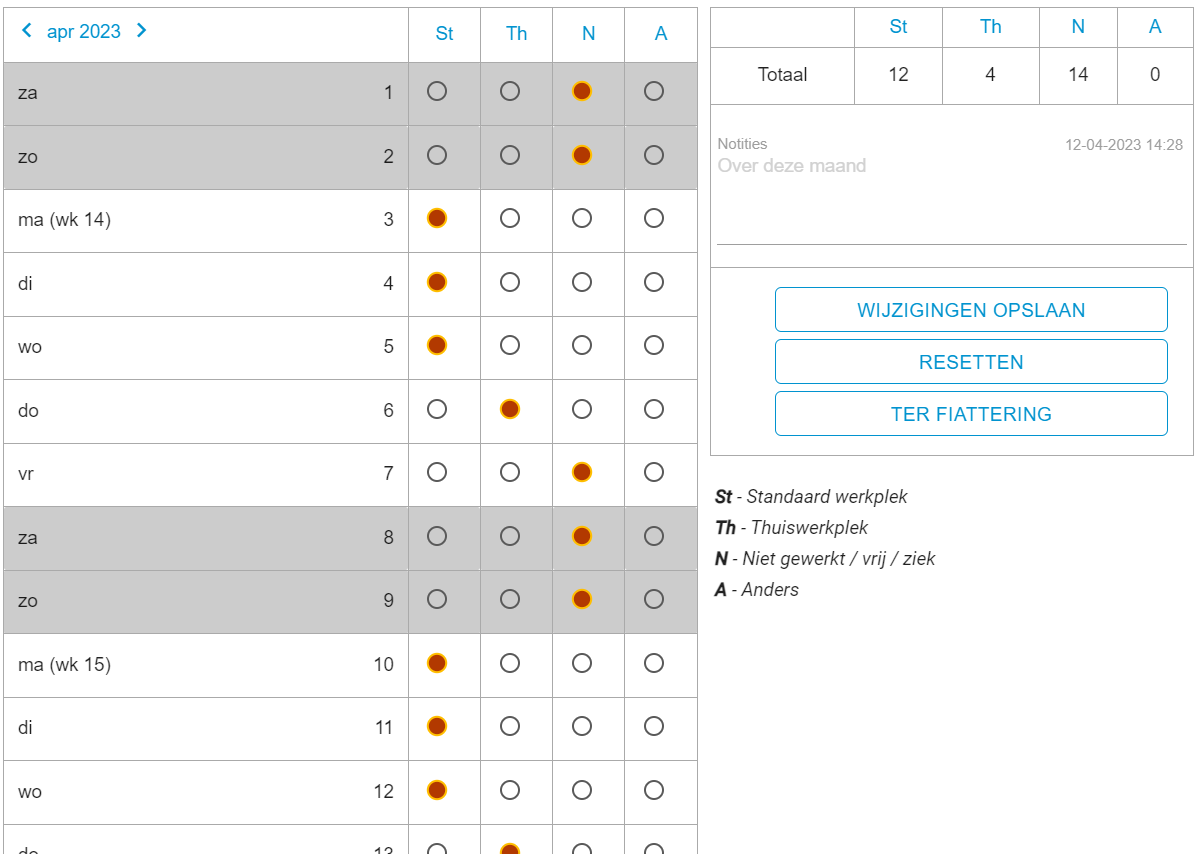The width and height of the screenshot is (1198, 854).
Task: Set Saturday April 8 to Thuiswerkplek
Action: [510, 536]
